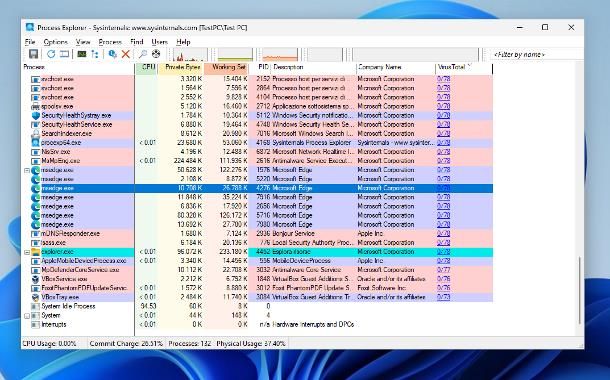Open process Properties toolbar icon
The width and height of the screenshot is (610, 380).
coord(112,54)
